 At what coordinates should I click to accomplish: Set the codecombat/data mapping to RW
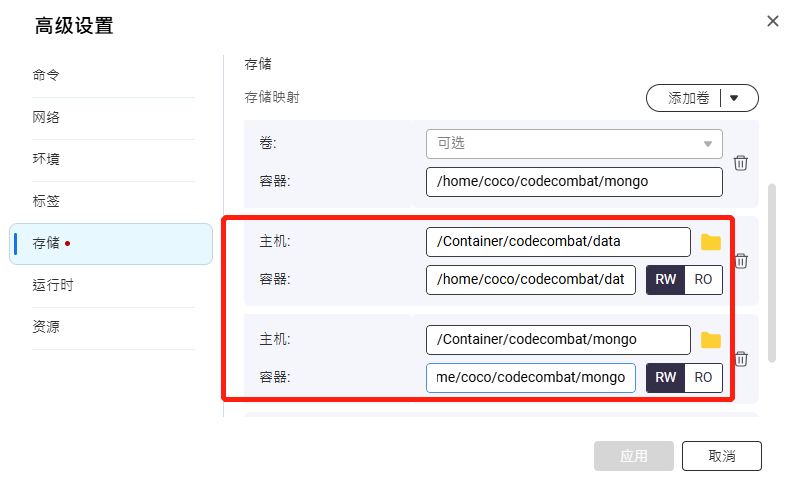coord(665,280)
